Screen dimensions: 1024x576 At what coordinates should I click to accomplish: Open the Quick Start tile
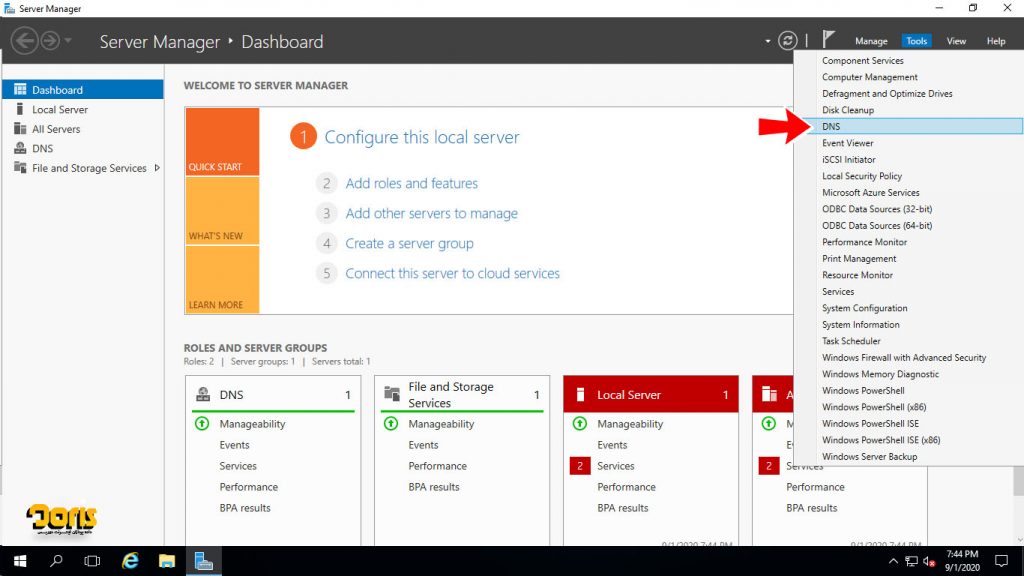[x=222, y=142]
